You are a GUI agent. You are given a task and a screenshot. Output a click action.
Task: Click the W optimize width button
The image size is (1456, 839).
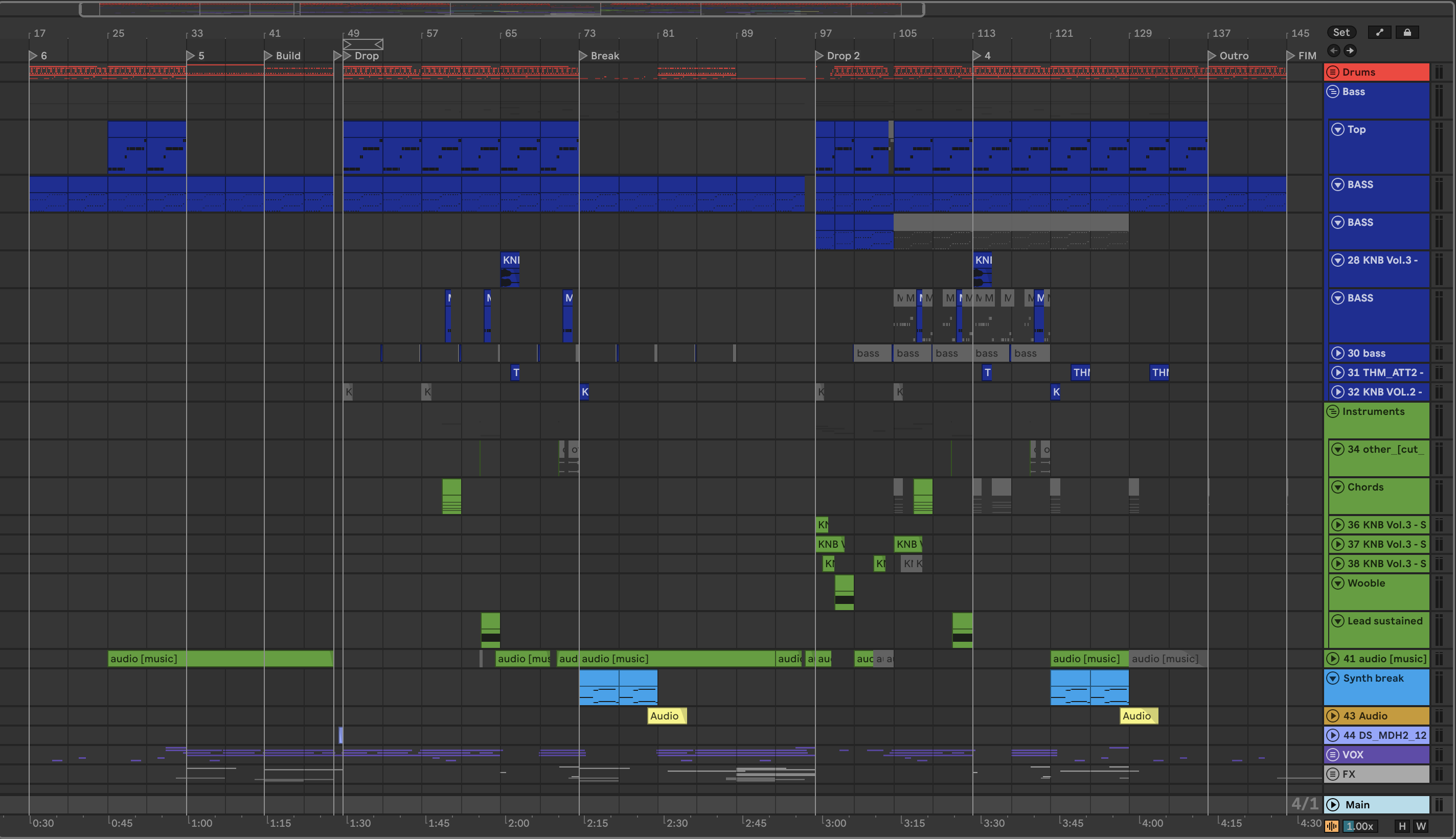(1421, 826)
